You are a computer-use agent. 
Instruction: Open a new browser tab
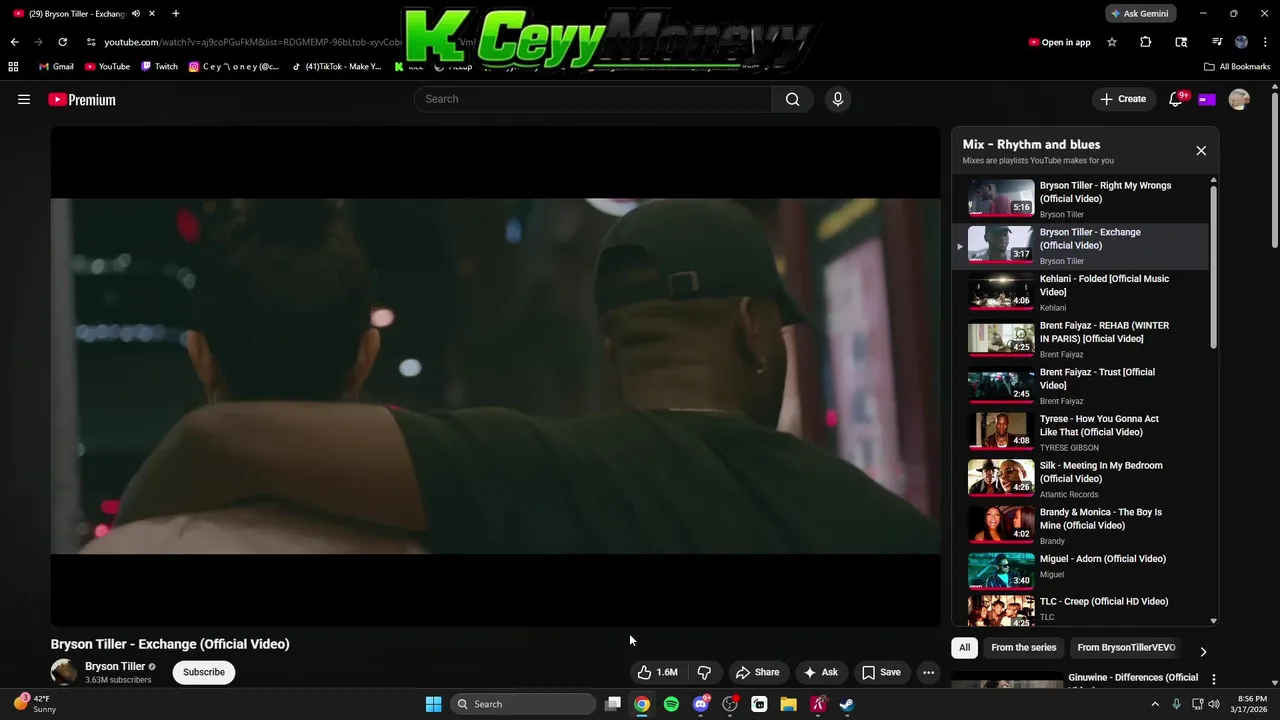[x=176, y=13]
